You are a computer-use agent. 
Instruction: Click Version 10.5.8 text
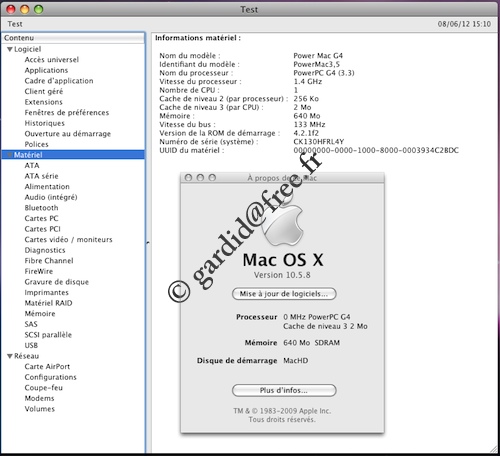[282, 275]
